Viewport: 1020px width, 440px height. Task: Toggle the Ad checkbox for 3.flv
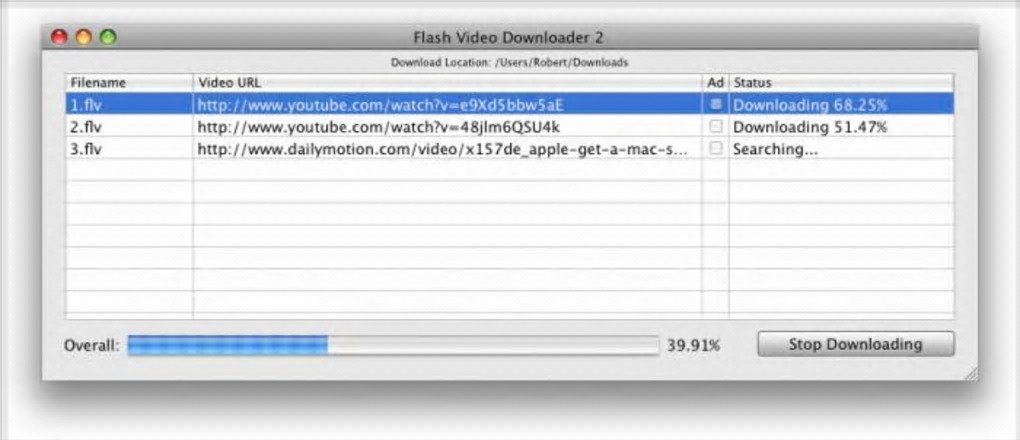716,148
